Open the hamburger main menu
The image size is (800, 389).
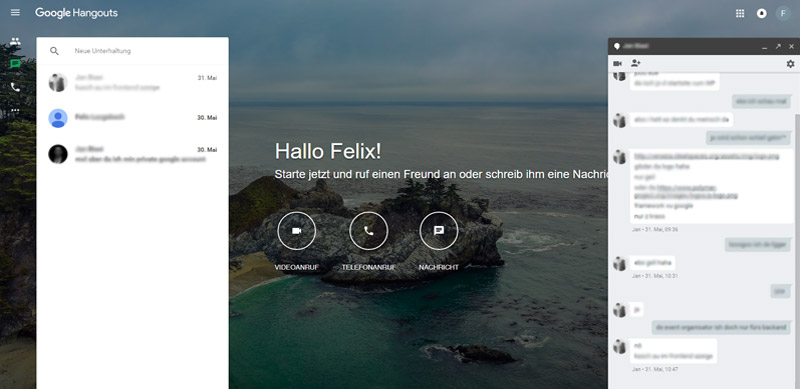pyautogui.click(x=15, y=12)
